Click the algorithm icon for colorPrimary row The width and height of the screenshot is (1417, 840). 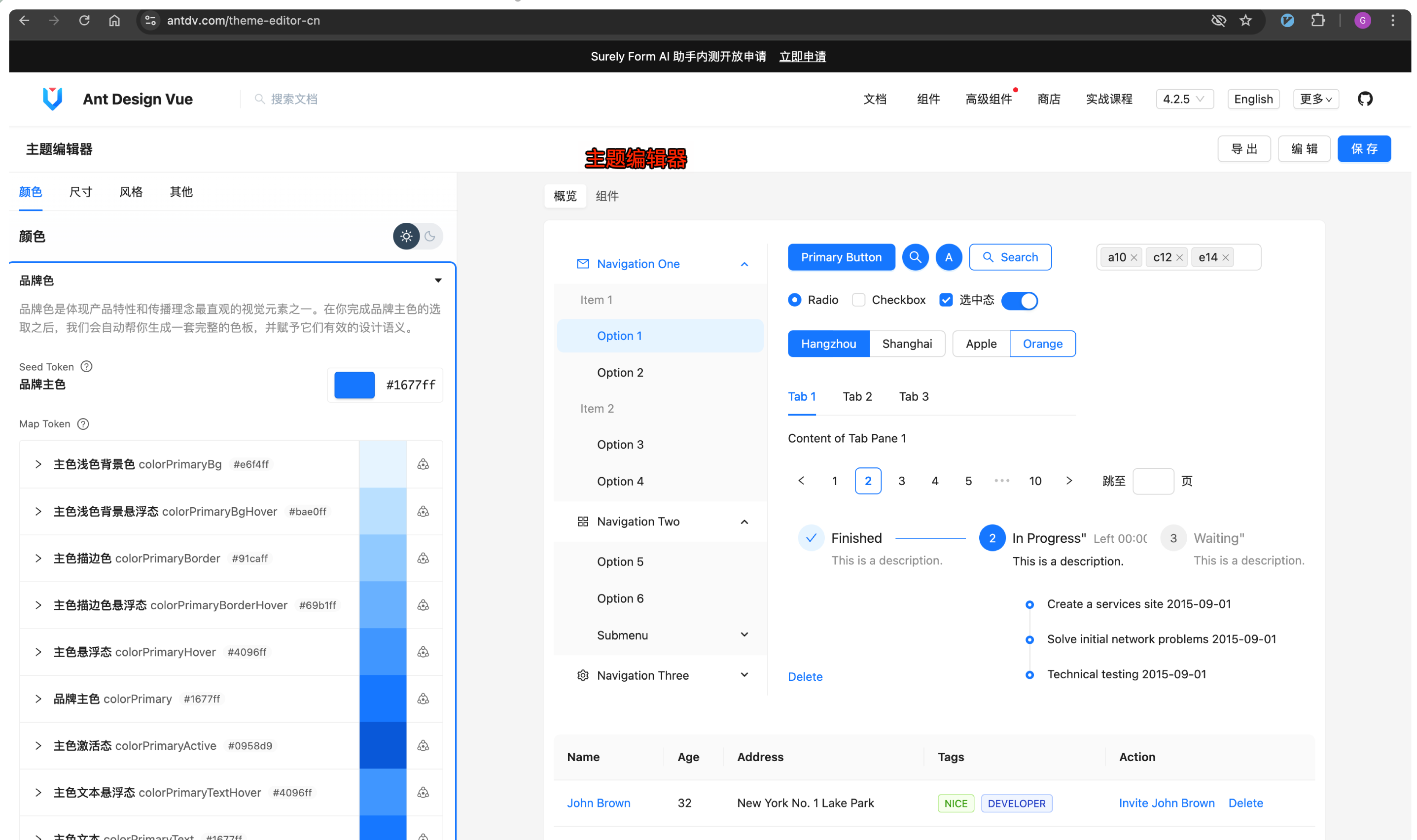coord(423,699)
